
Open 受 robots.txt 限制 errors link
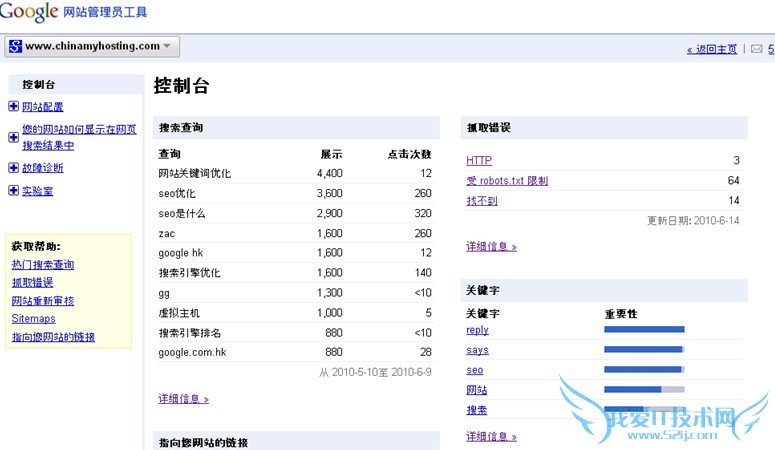click(x=507, y=181)
